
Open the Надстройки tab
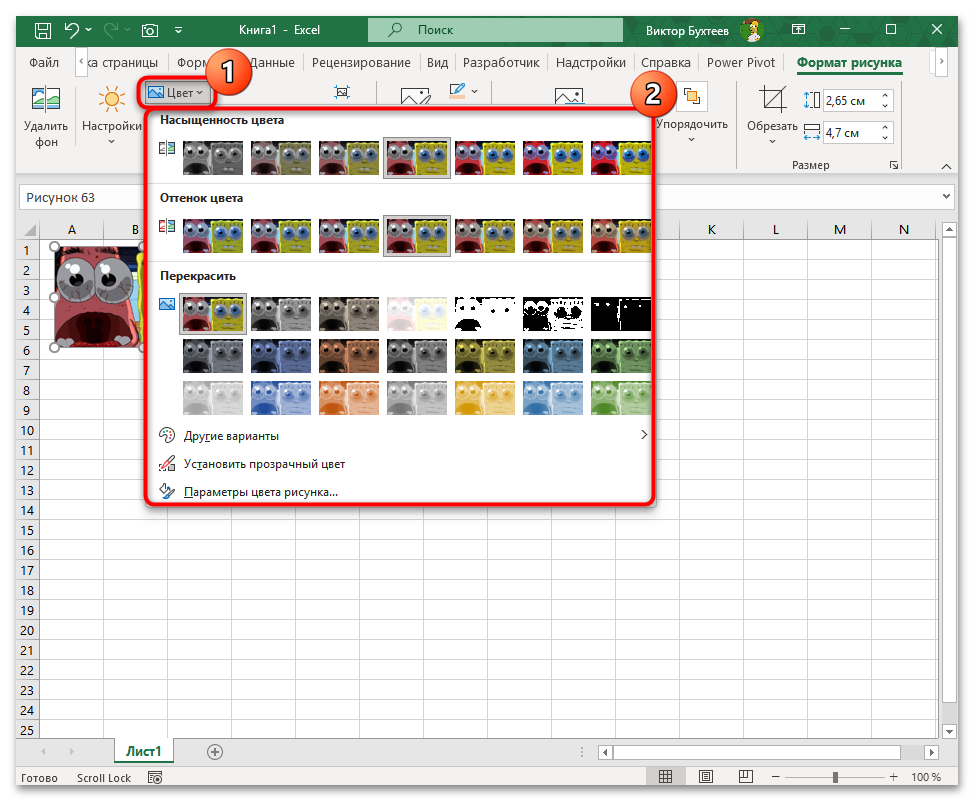tap(591, 62)
